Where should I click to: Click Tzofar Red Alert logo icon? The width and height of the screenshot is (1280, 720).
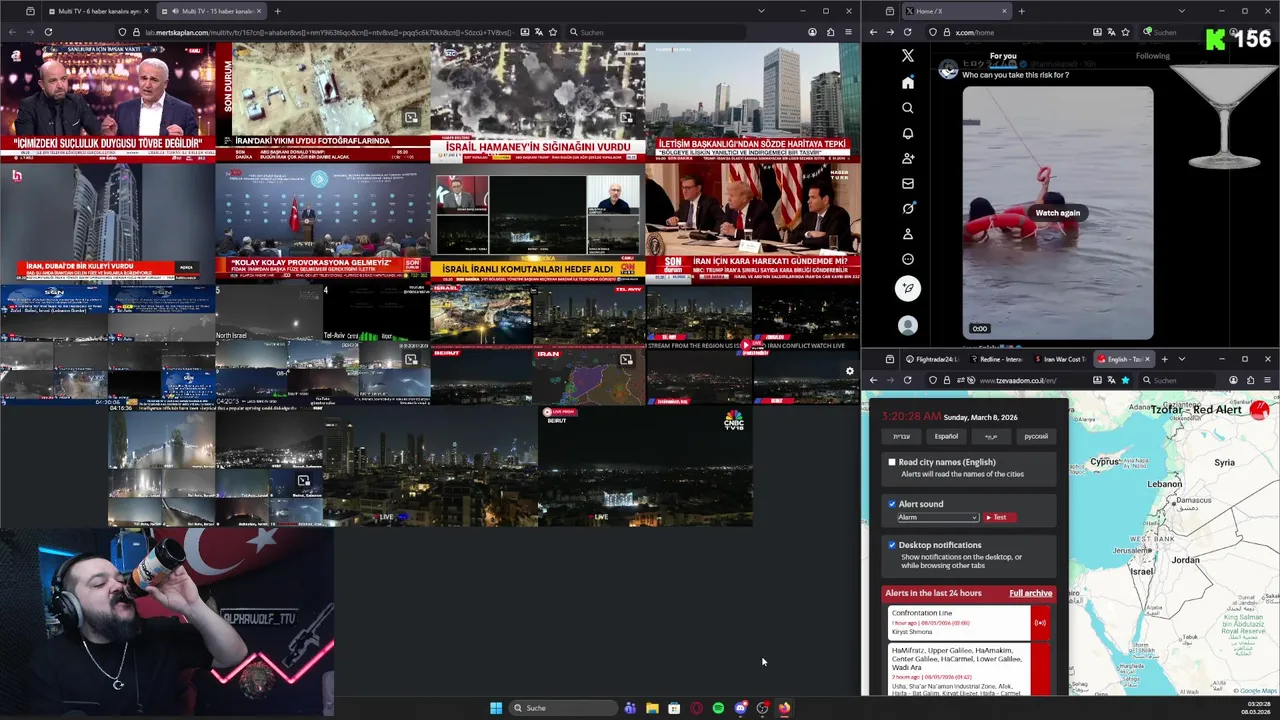pos(1259,410)
